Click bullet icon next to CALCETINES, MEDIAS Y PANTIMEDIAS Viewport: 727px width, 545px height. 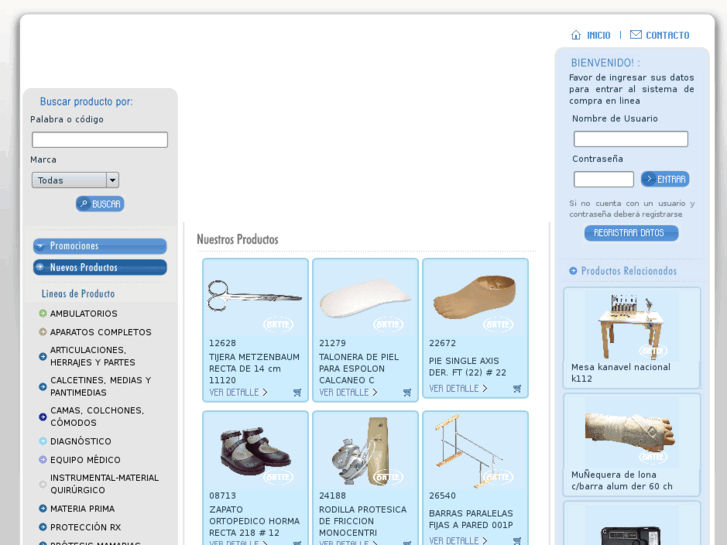[43, 387]
